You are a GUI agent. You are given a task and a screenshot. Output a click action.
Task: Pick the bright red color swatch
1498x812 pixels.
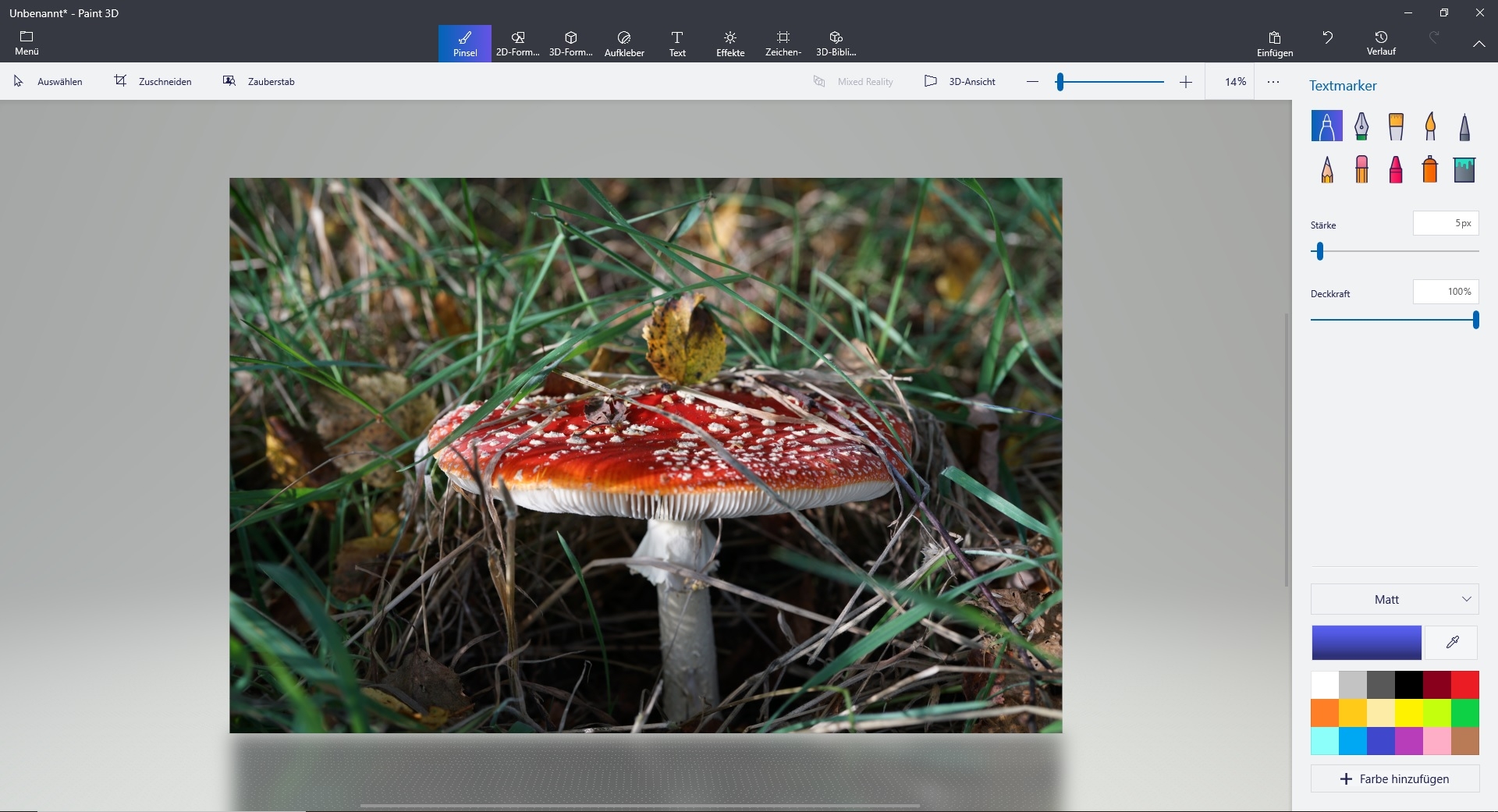pyautogui.click(x=1465, y=685)
